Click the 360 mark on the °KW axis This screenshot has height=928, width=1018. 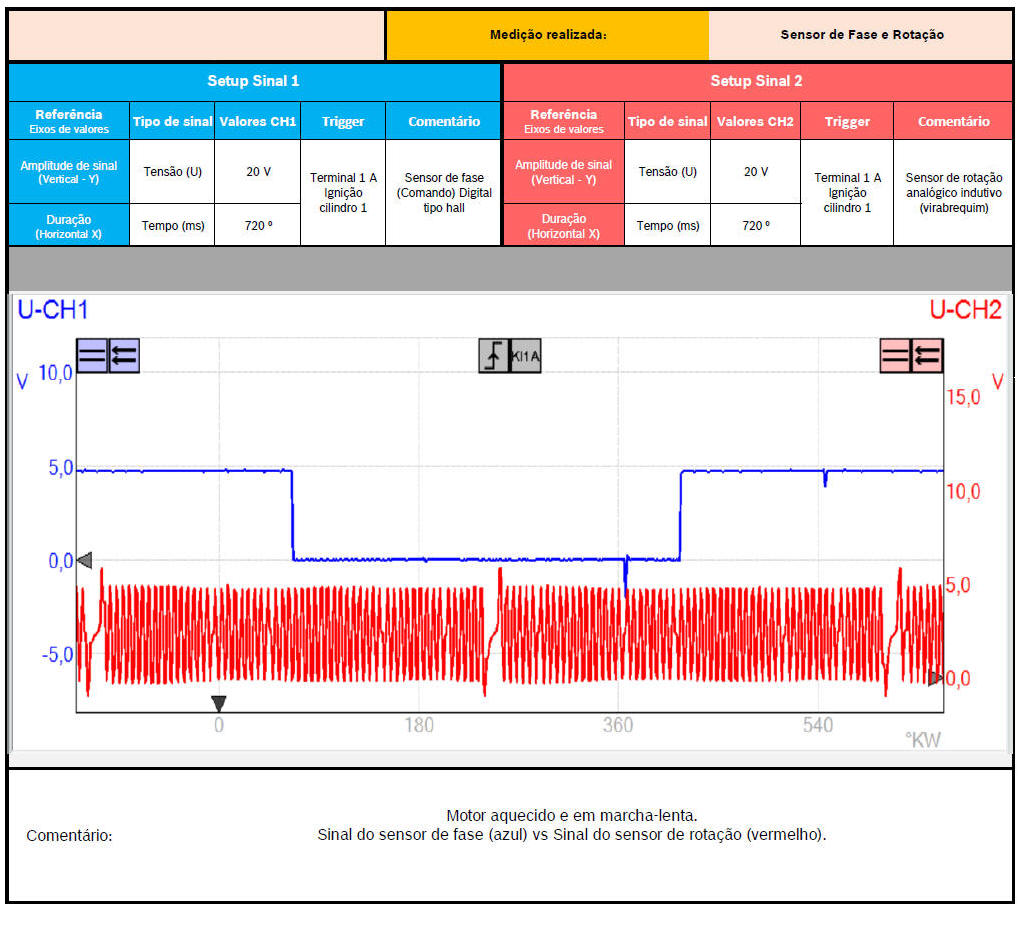[618, 725]
